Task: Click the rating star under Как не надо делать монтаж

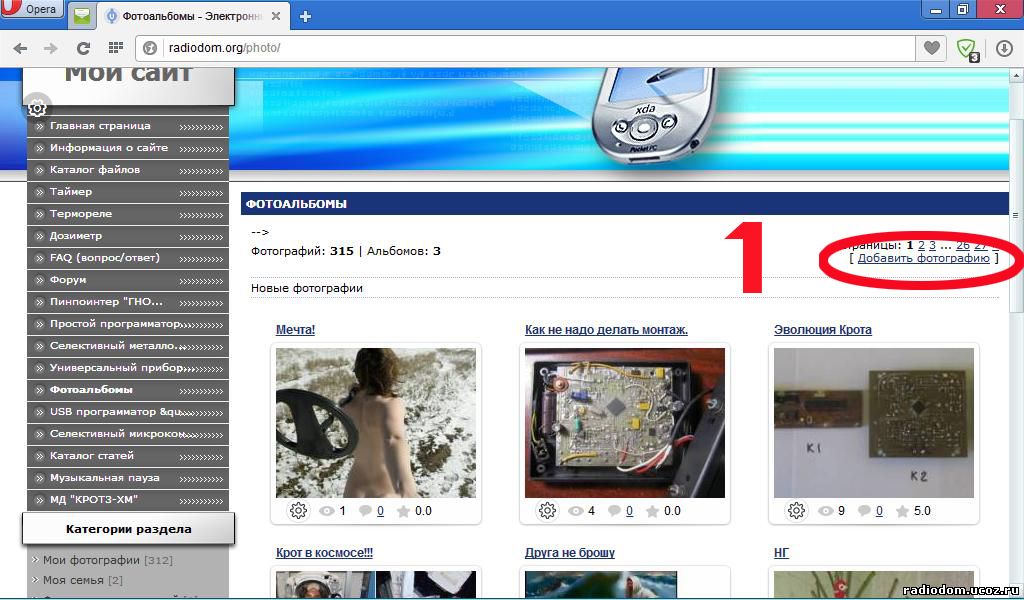Action: pos(652,511)
